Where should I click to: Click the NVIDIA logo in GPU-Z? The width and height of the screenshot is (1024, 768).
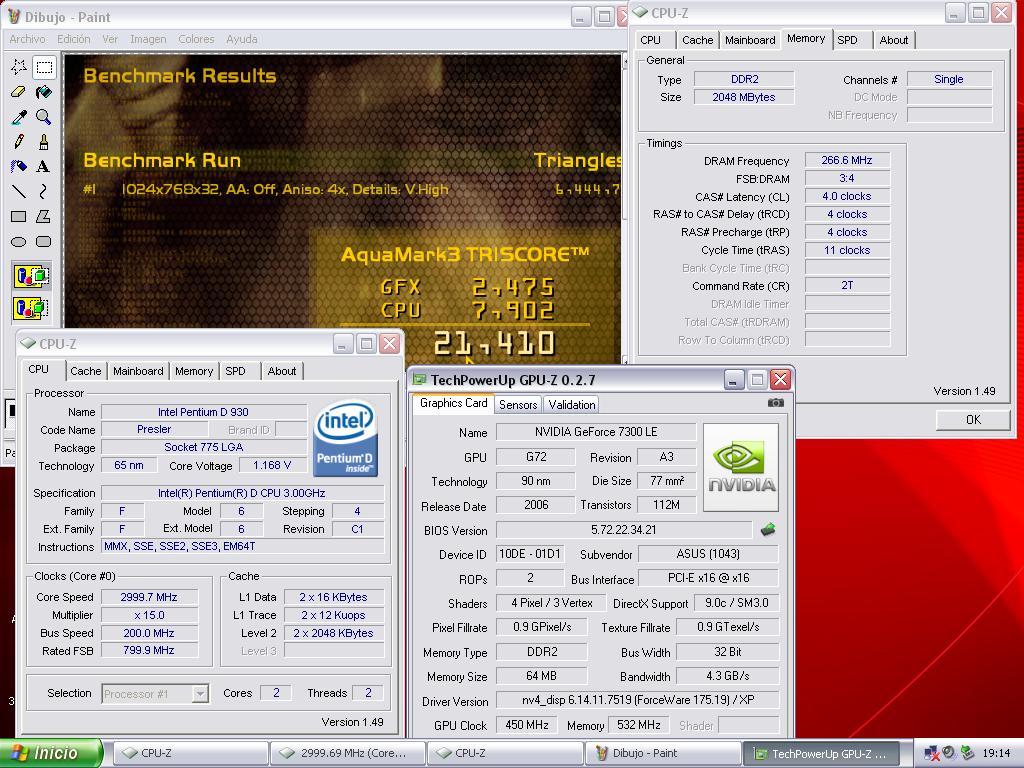click(x=741, y=468)
